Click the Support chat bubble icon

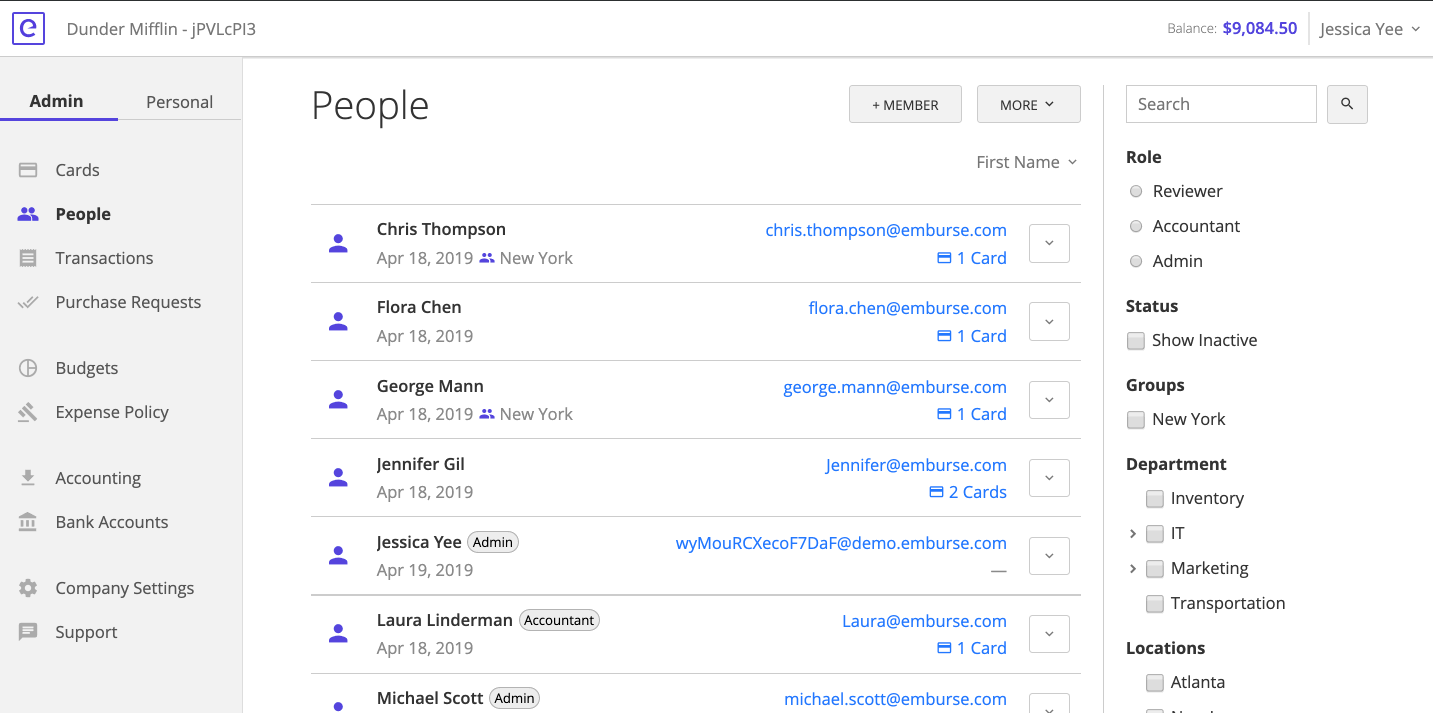[28, 632]
